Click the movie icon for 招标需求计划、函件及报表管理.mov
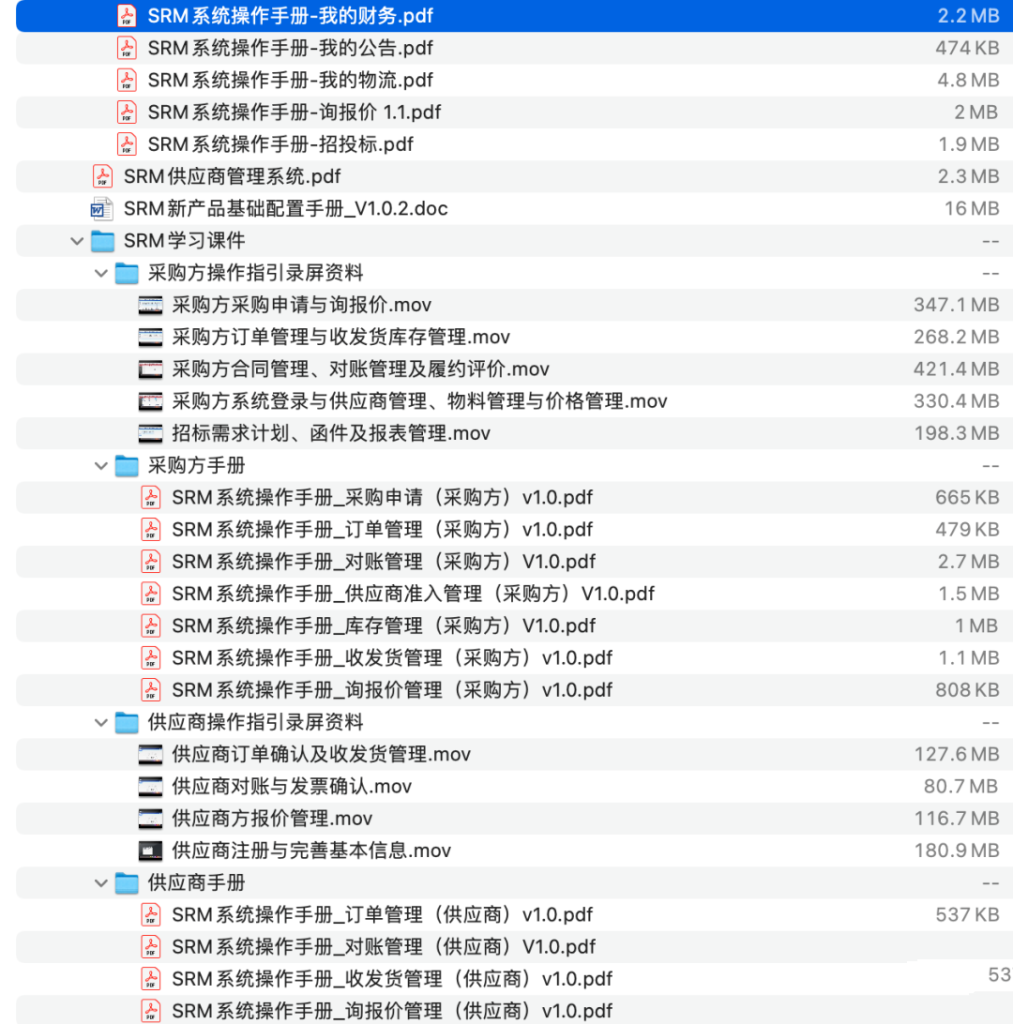Screen dimensions: 1013x1024 coord(150,433)
